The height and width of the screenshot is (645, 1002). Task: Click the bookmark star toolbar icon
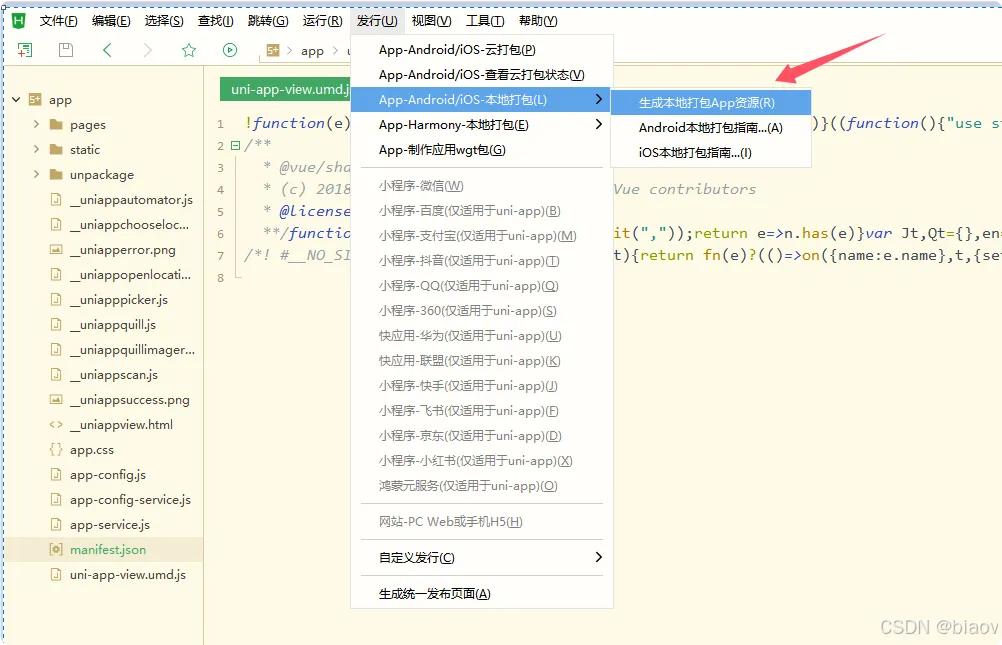(189, 50)
